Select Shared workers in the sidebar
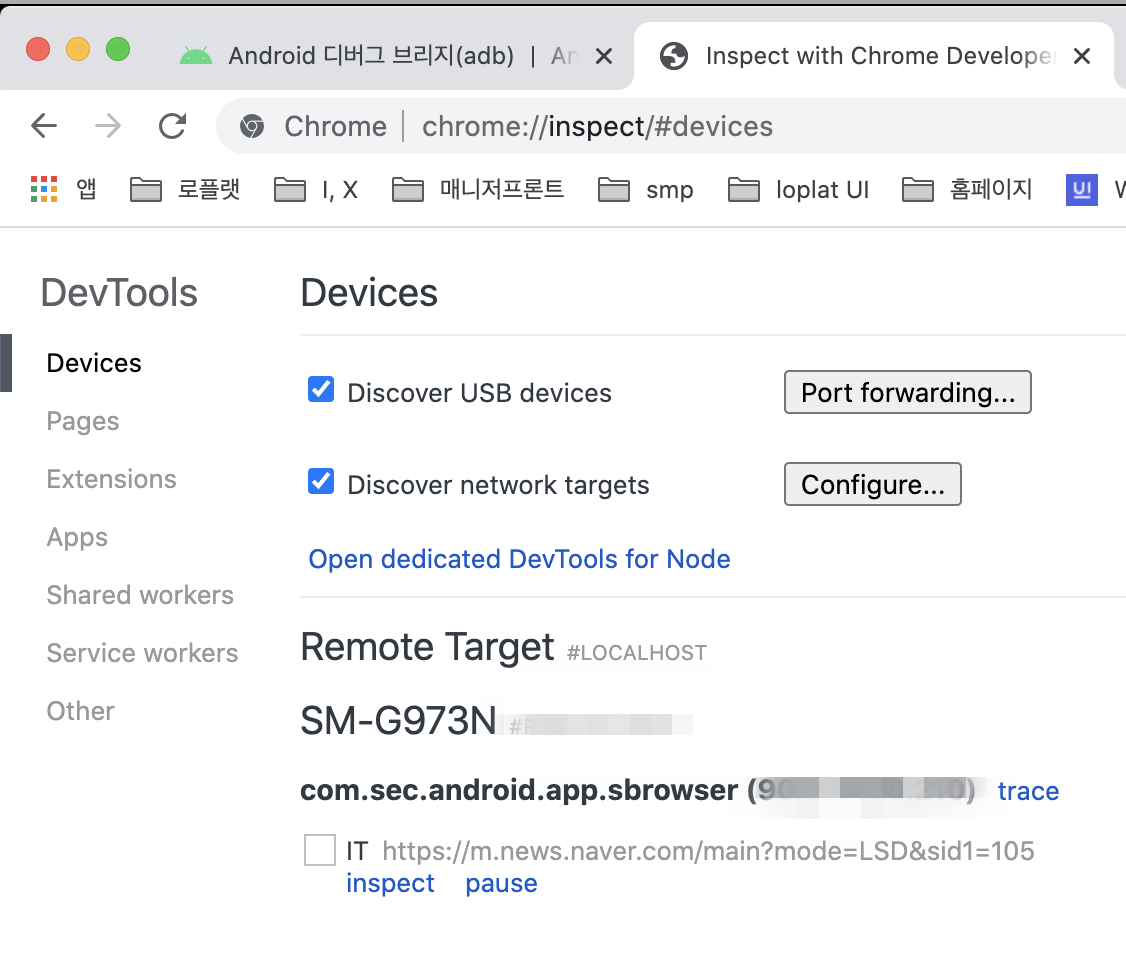The height and width of the screenshot is (954, 1126). (x=140, y=595)
